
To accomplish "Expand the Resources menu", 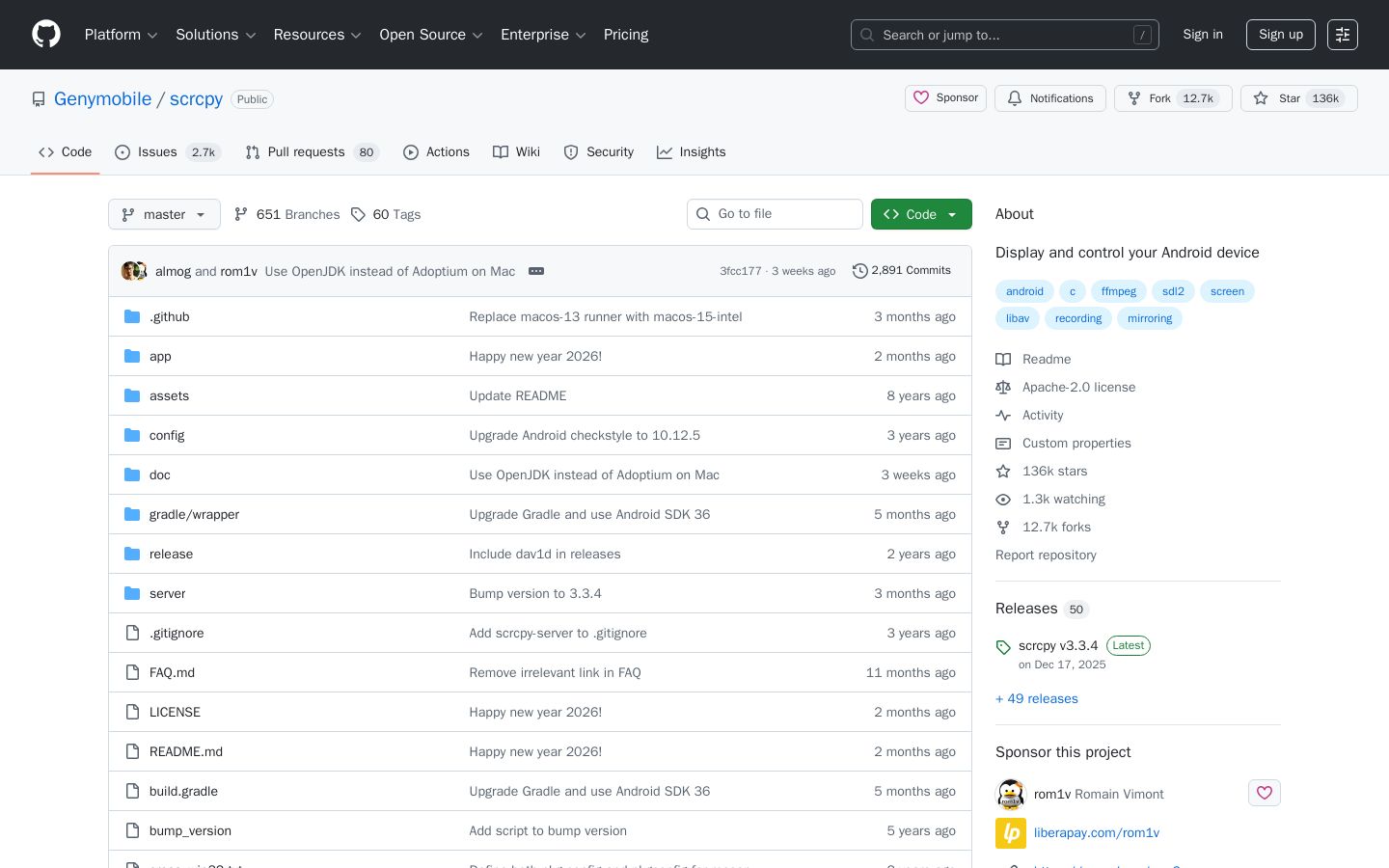I will point(317,35).
